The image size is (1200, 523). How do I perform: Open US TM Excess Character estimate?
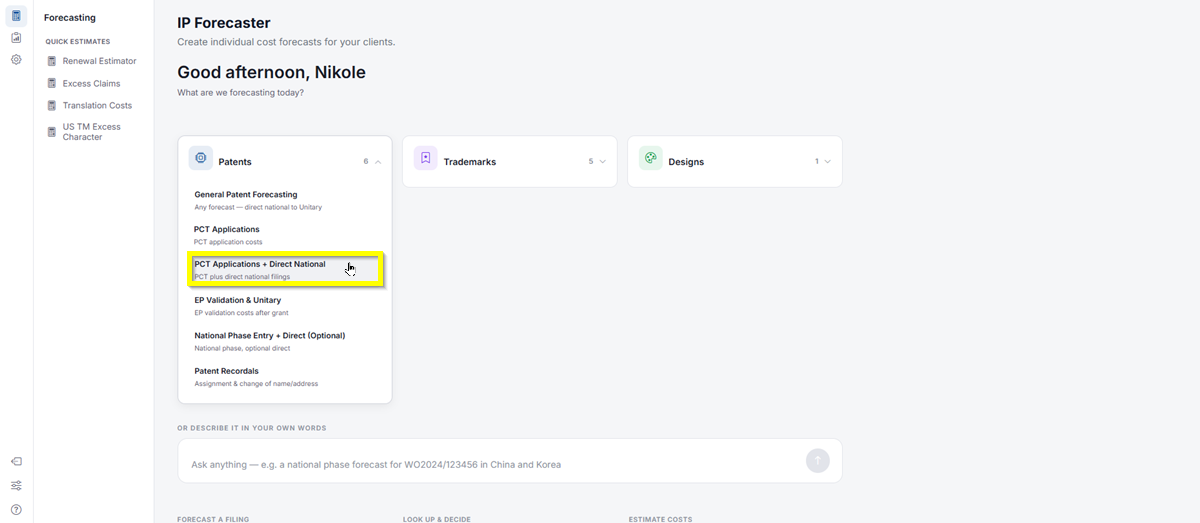tap(91, 132)
